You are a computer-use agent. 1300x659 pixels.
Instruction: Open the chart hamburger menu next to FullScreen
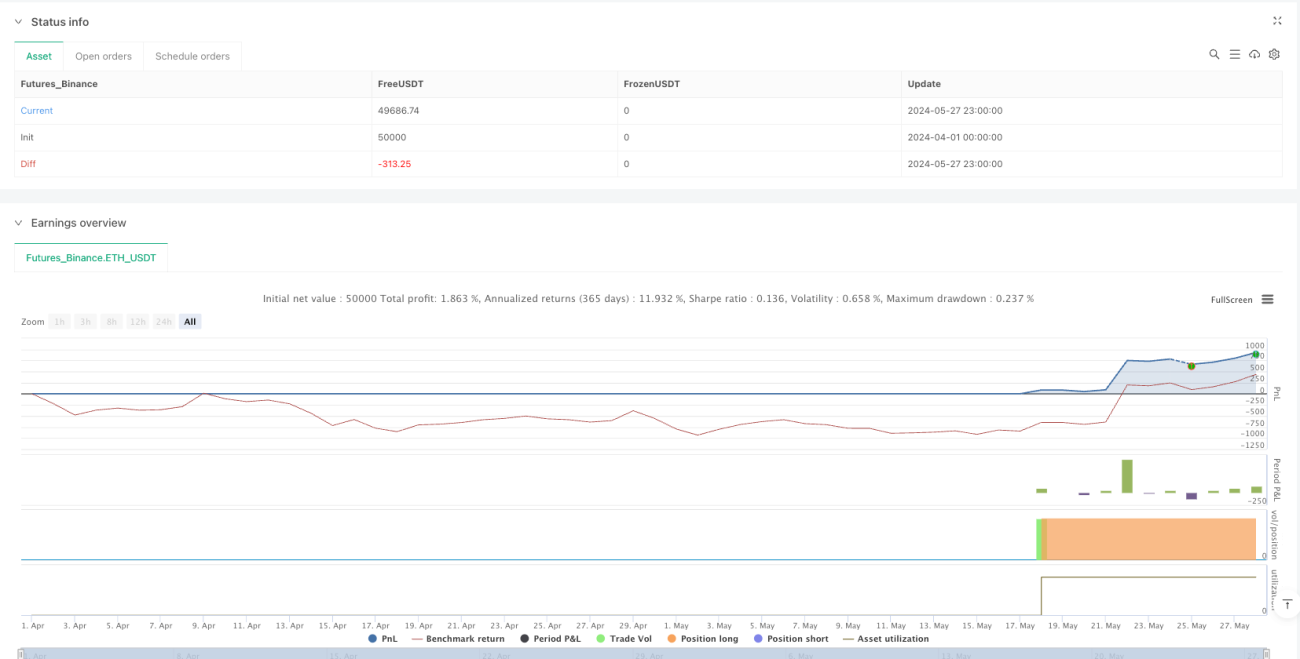coord(1267,299)
